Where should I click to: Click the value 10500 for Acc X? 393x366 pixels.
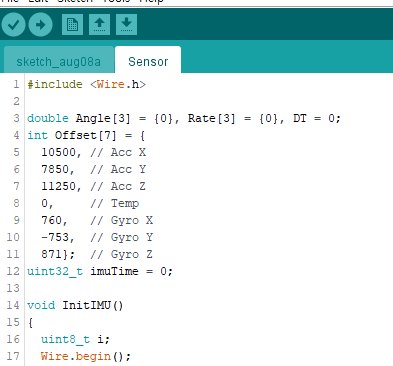58,152
